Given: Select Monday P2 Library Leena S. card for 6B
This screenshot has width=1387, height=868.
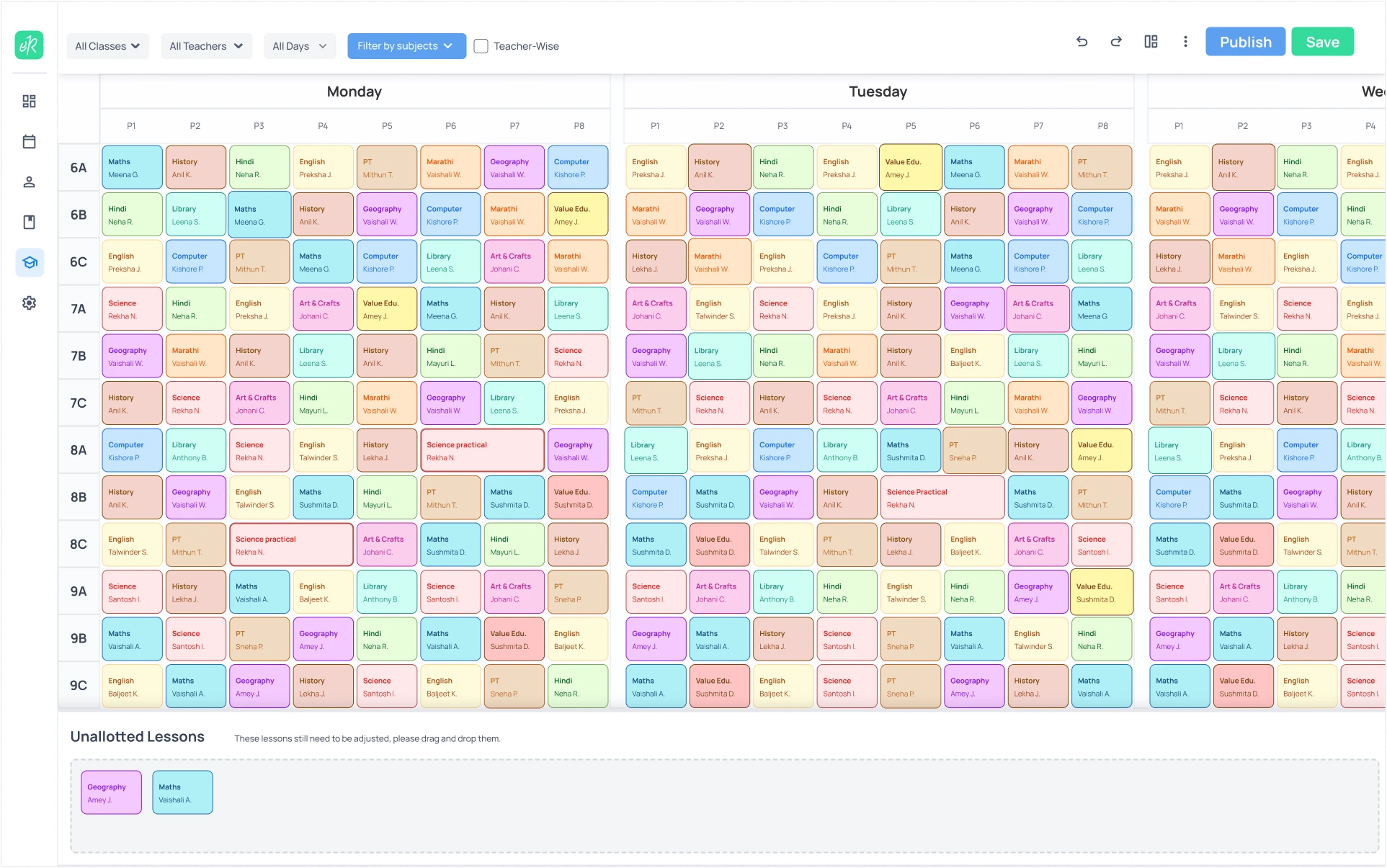Looking at the screenshot, I should (195, 215).
